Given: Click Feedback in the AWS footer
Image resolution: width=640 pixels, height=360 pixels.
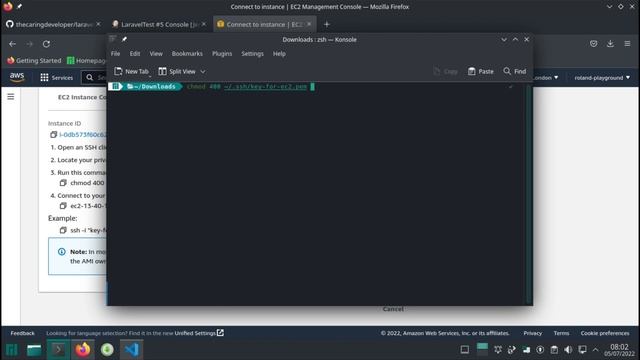Looking at the screenshot, I should pyautogui.click(x=22, y=333).
